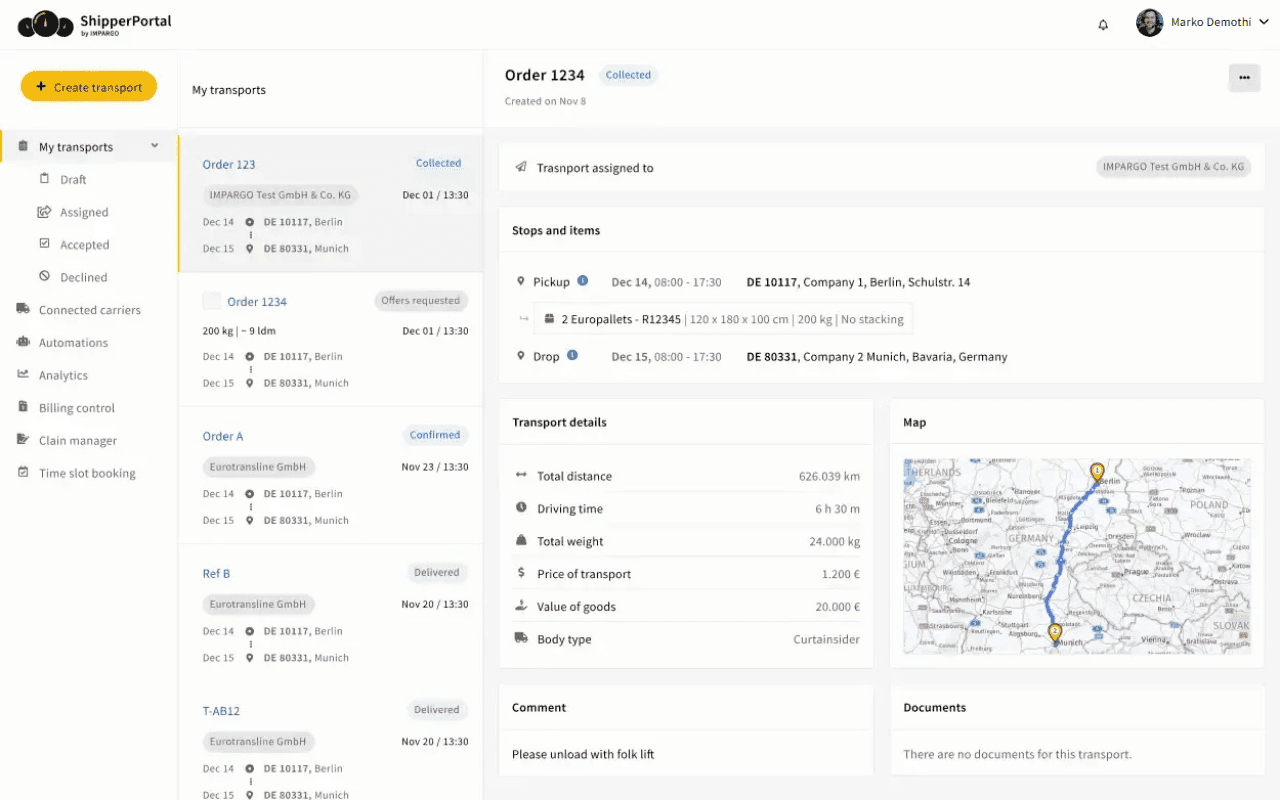1280x800 pixels.
Task: Click the Analytics chart icon in sidebar
Action: (23, 375)
